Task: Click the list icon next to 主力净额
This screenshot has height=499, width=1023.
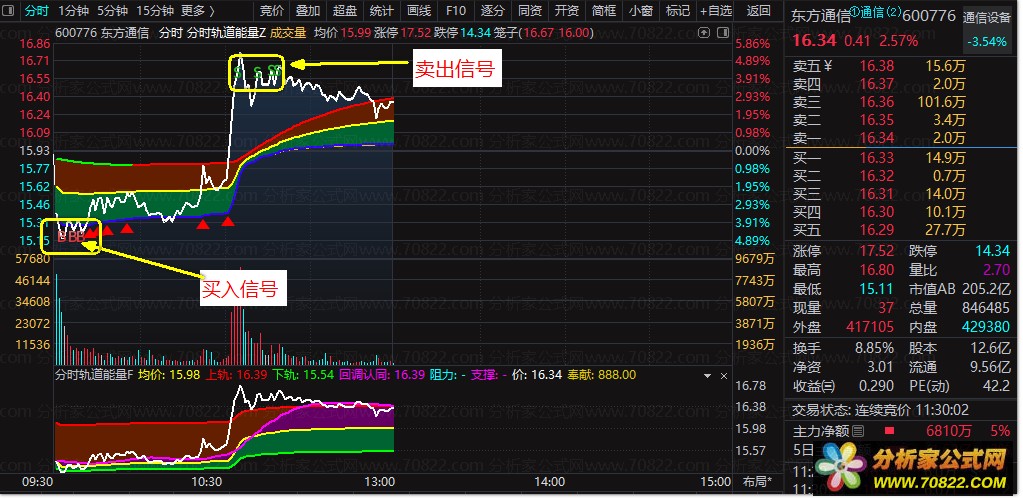Action: point(858,431)
